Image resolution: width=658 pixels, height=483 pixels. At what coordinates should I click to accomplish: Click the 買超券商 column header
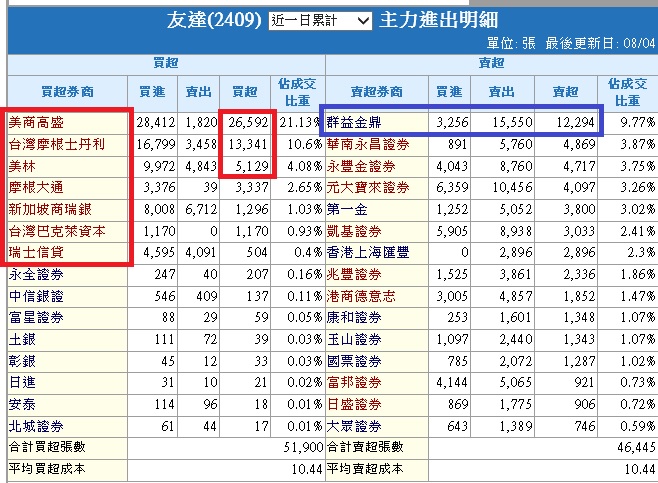(68, 92)
